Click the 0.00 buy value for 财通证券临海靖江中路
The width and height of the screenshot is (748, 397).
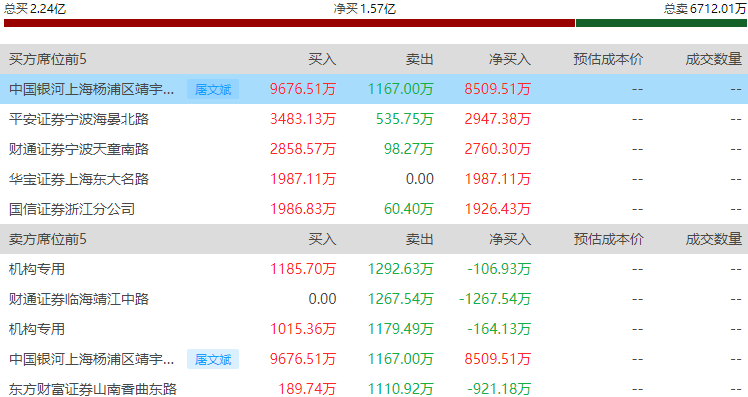[322, 299]
